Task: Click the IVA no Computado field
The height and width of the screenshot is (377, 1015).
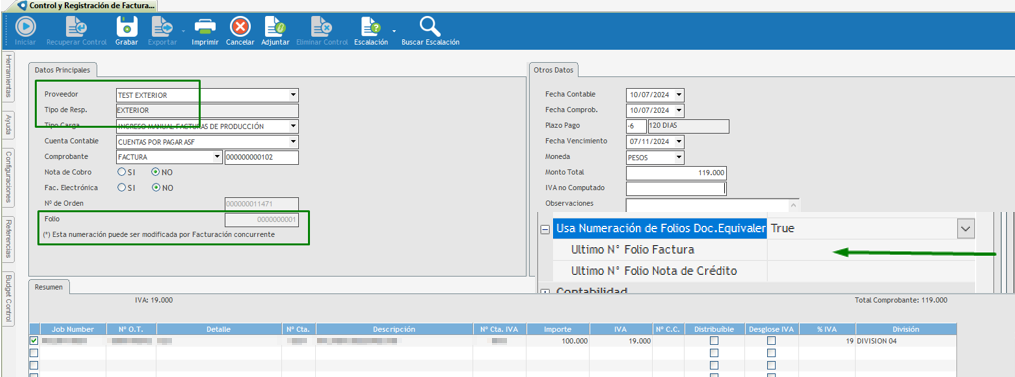Action: coord(676,188)
